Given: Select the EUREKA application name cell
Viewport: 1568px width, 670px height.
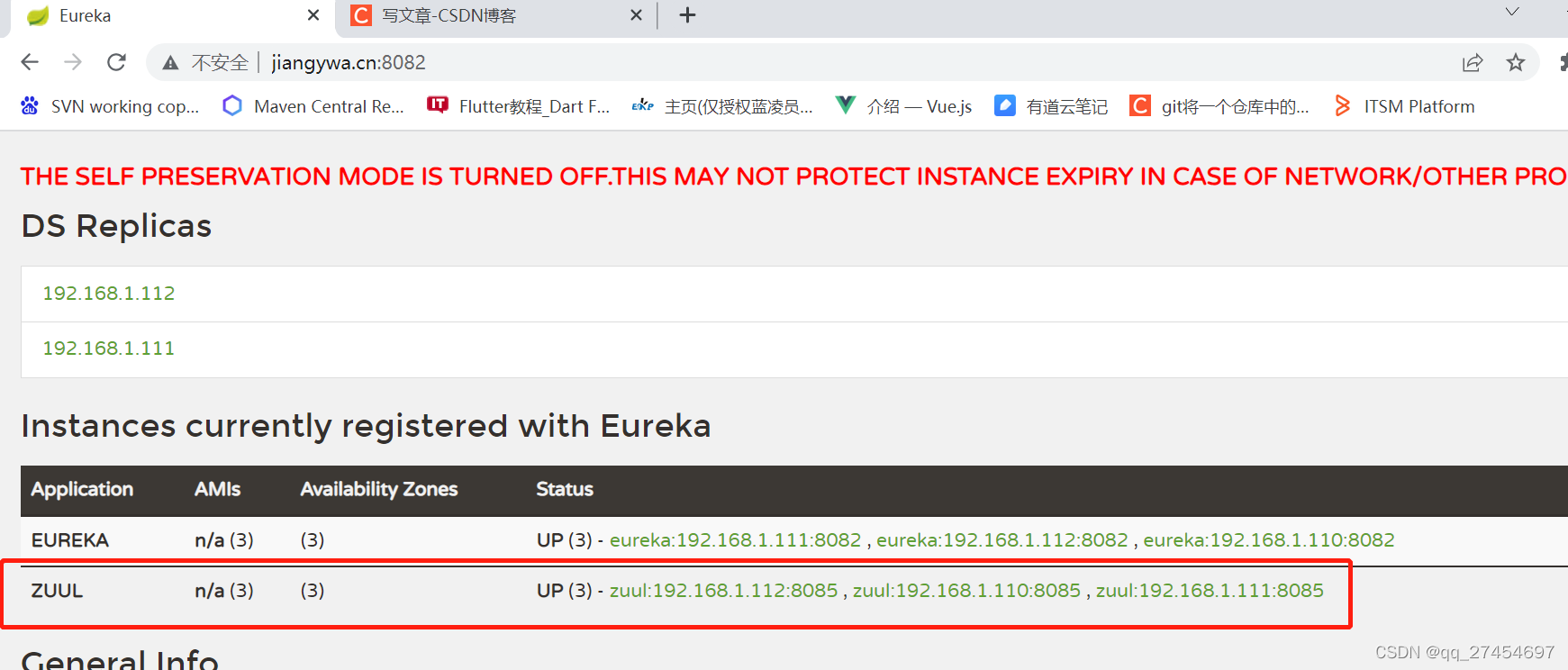Looking at the screenshot, I should click(x=69, y=539).
